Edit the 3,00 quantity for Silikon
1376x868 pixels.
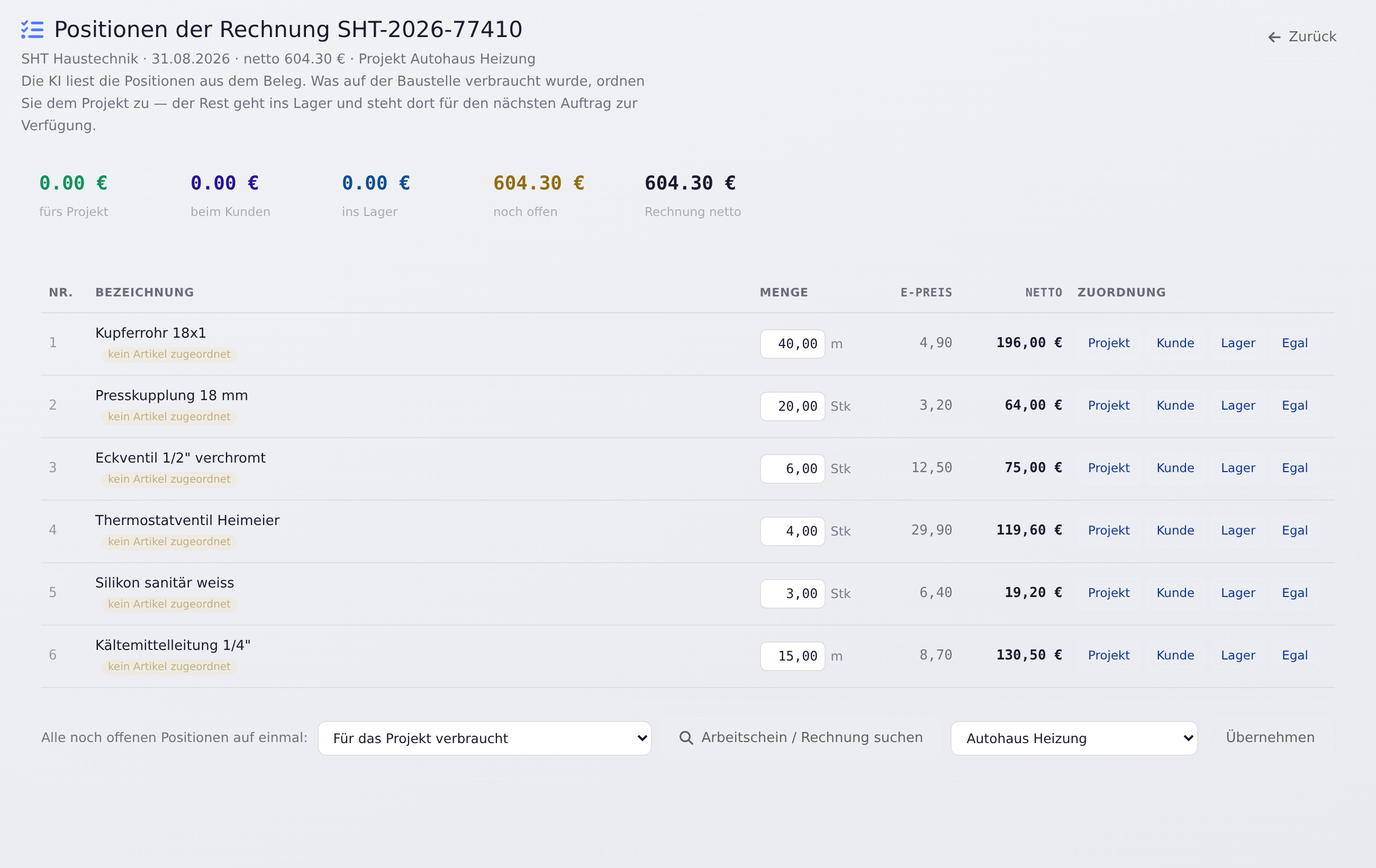point(792,594)
